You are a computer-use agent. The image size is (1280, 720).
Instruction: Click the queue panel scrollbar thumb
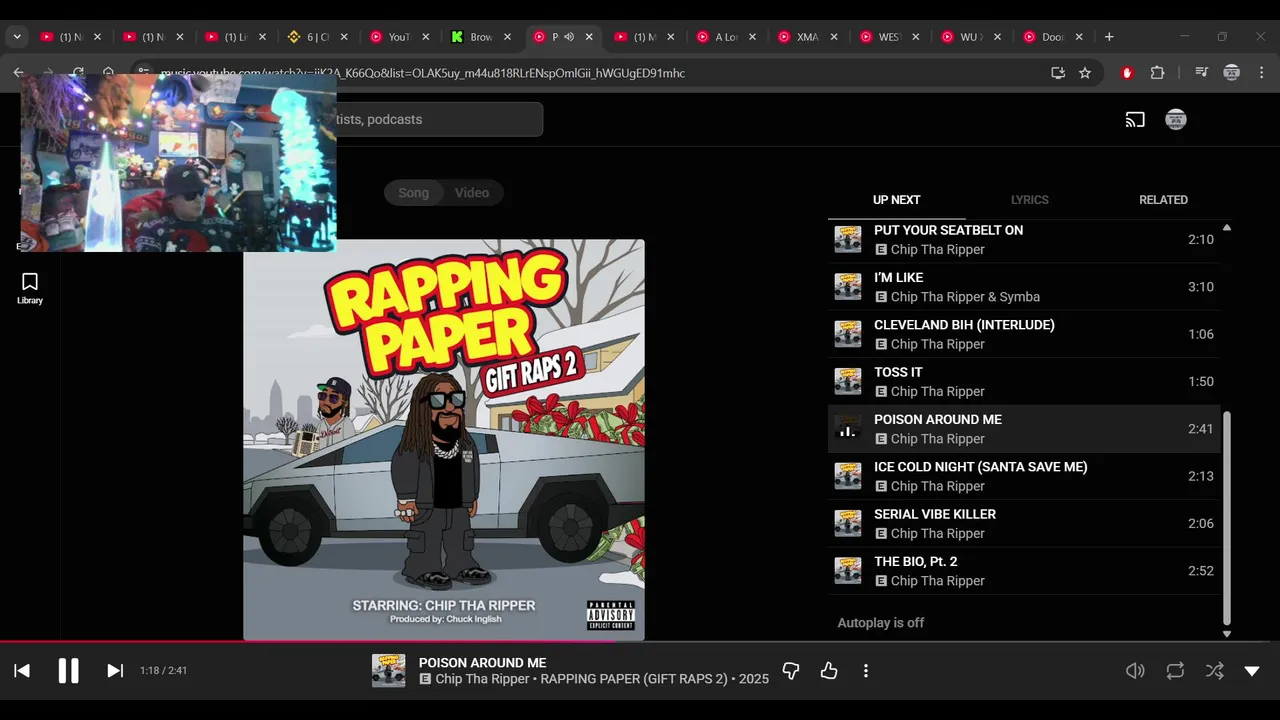(1227, 518)
